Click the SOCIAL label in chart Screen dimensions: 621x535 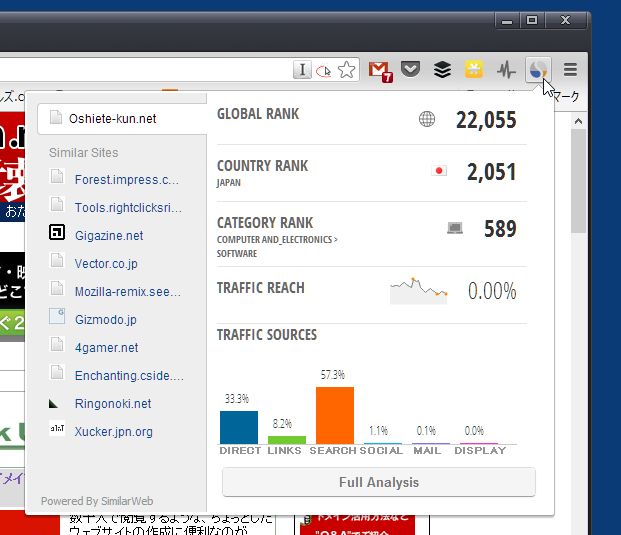[x=381, y=451]
